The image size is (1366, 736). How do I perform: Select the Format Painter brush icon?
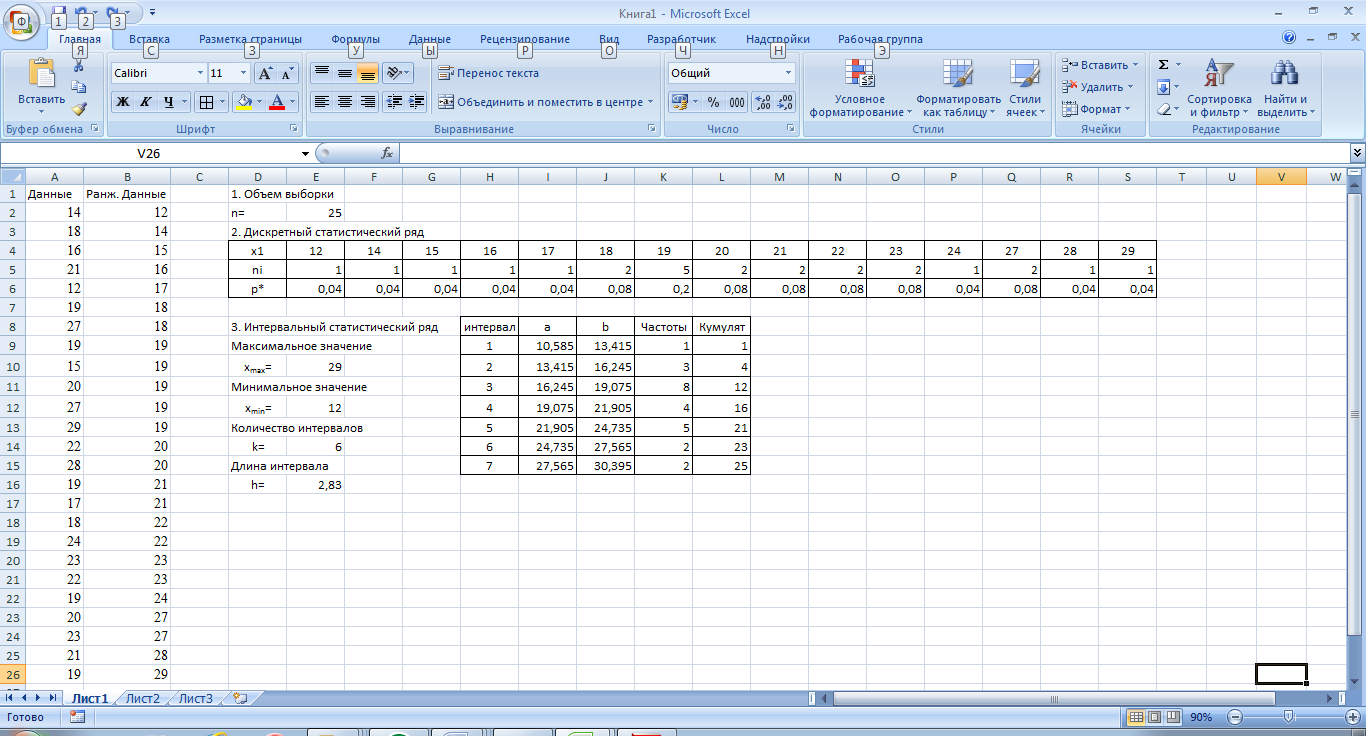point(80,109)
